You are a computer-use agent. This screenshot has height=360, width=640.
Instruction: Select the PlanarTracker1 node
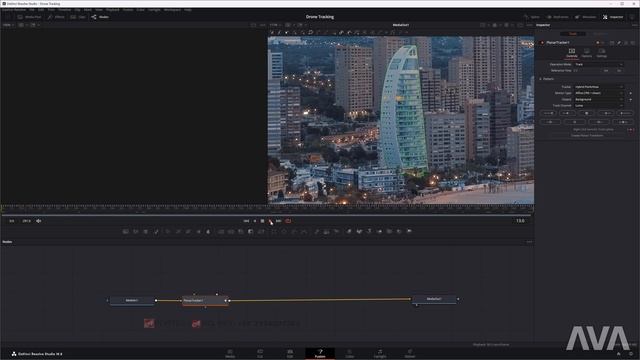click(205, 301)
